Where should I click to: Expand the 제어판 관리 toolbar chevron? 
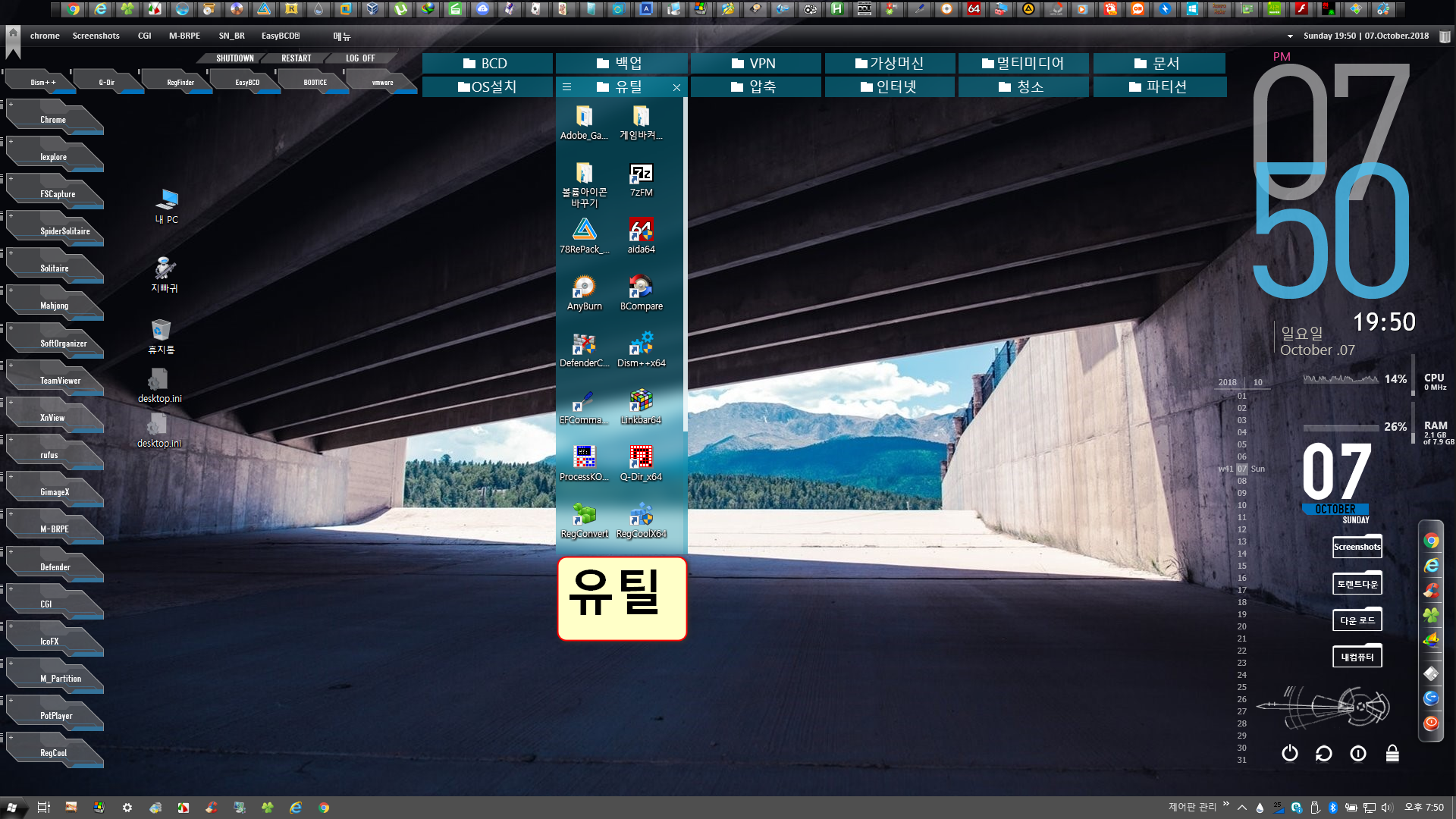[x=1226, y=805]
